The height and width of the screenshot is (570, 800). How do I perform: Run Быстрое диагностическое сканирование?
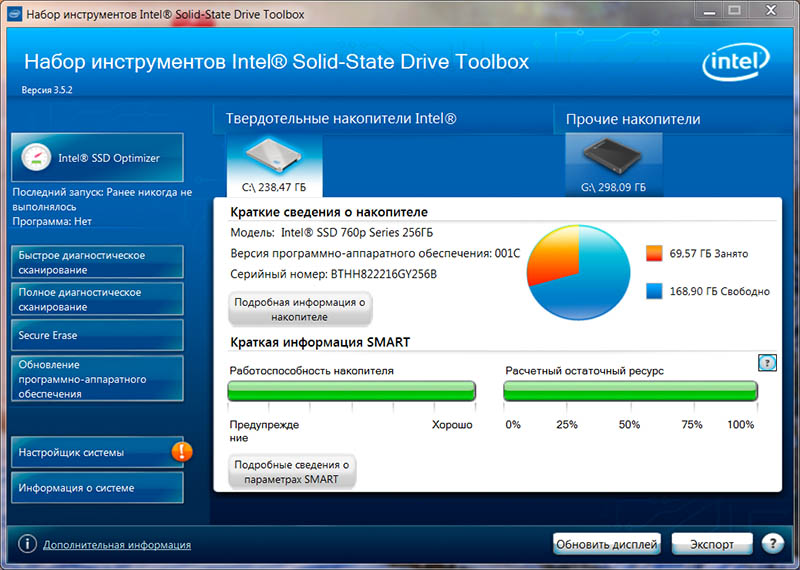97,262
